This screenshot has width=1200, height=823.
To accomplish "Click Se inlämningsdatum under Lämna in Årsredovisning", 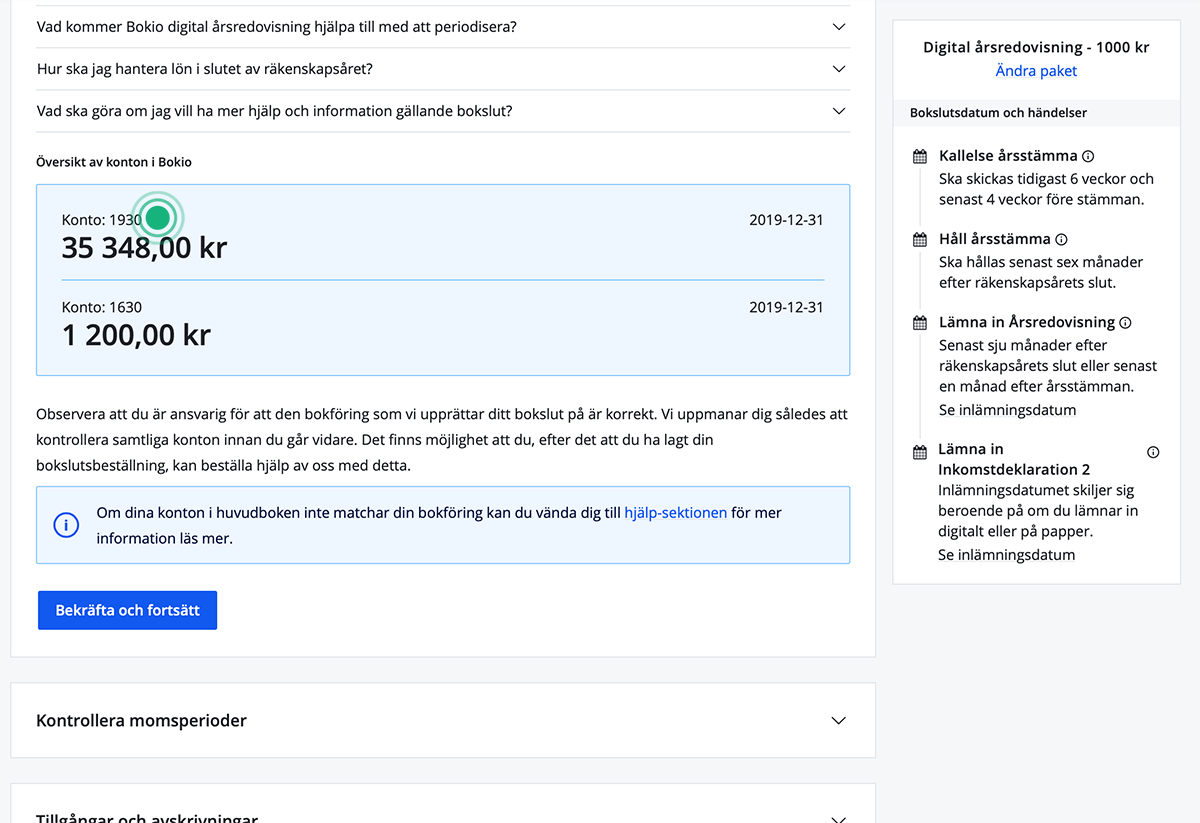I will (1007, 410).
